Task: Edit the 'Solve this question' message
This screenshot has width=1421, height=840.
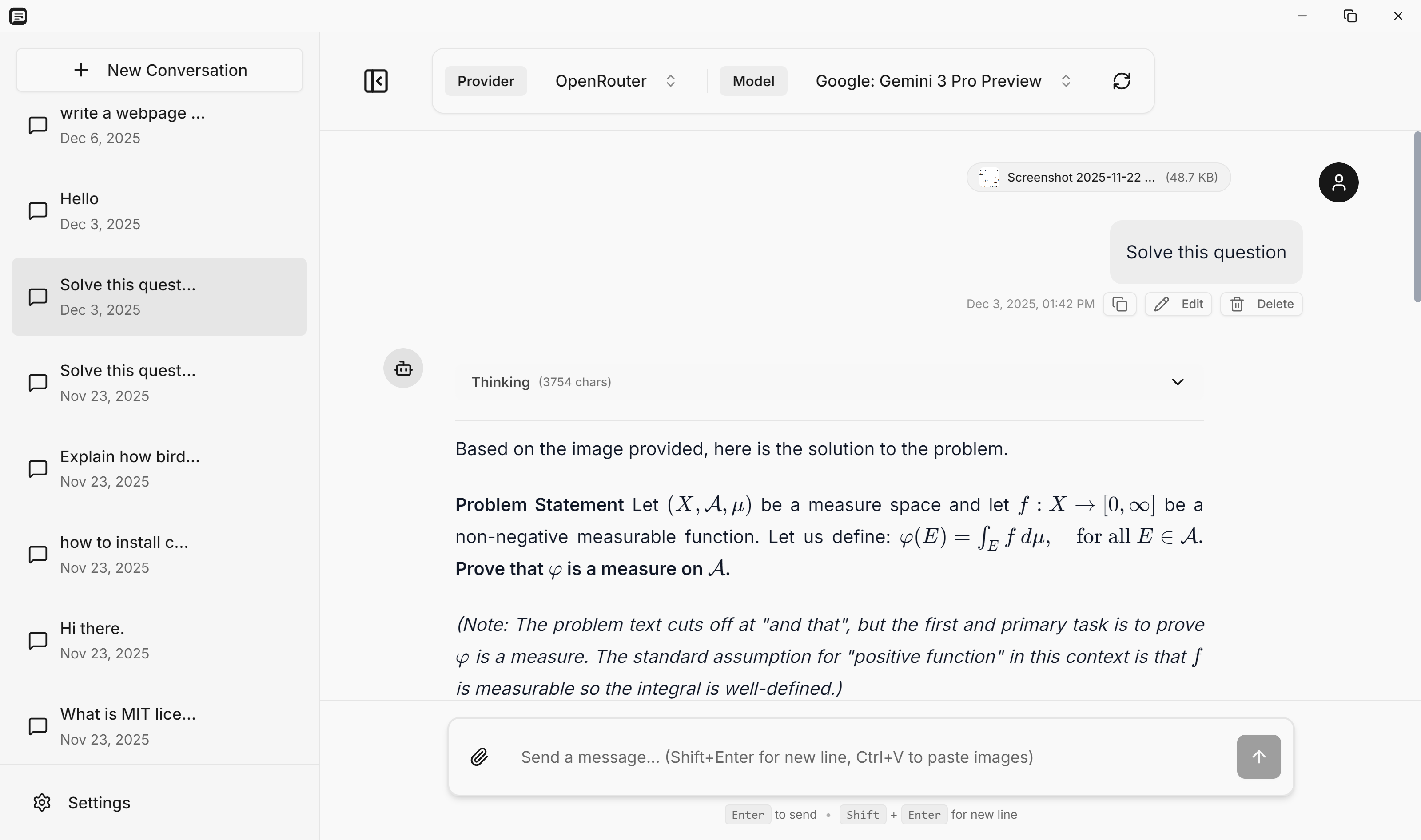Action: tap(1178, 304)
